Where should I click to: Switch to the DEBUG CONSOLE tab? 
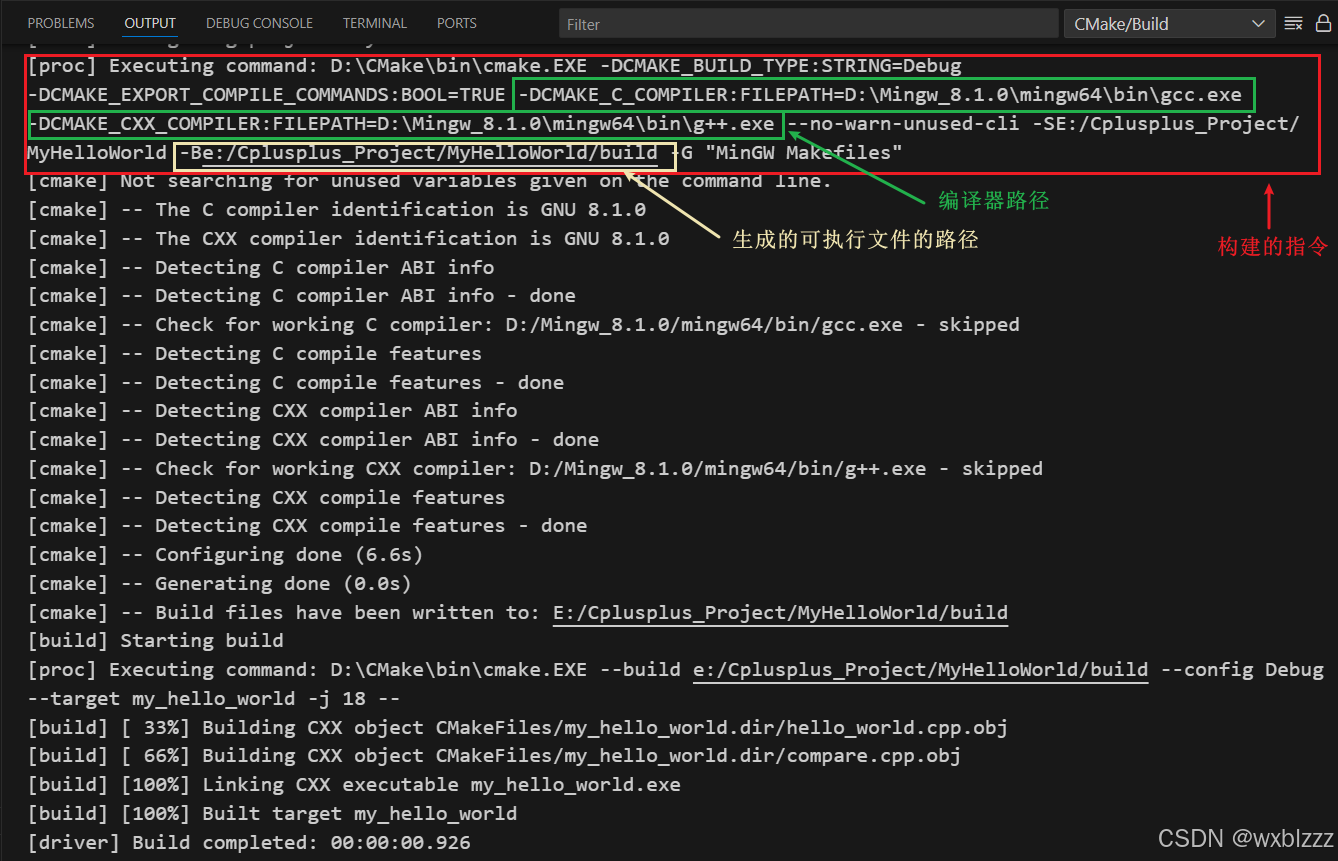tap(259, 23)
